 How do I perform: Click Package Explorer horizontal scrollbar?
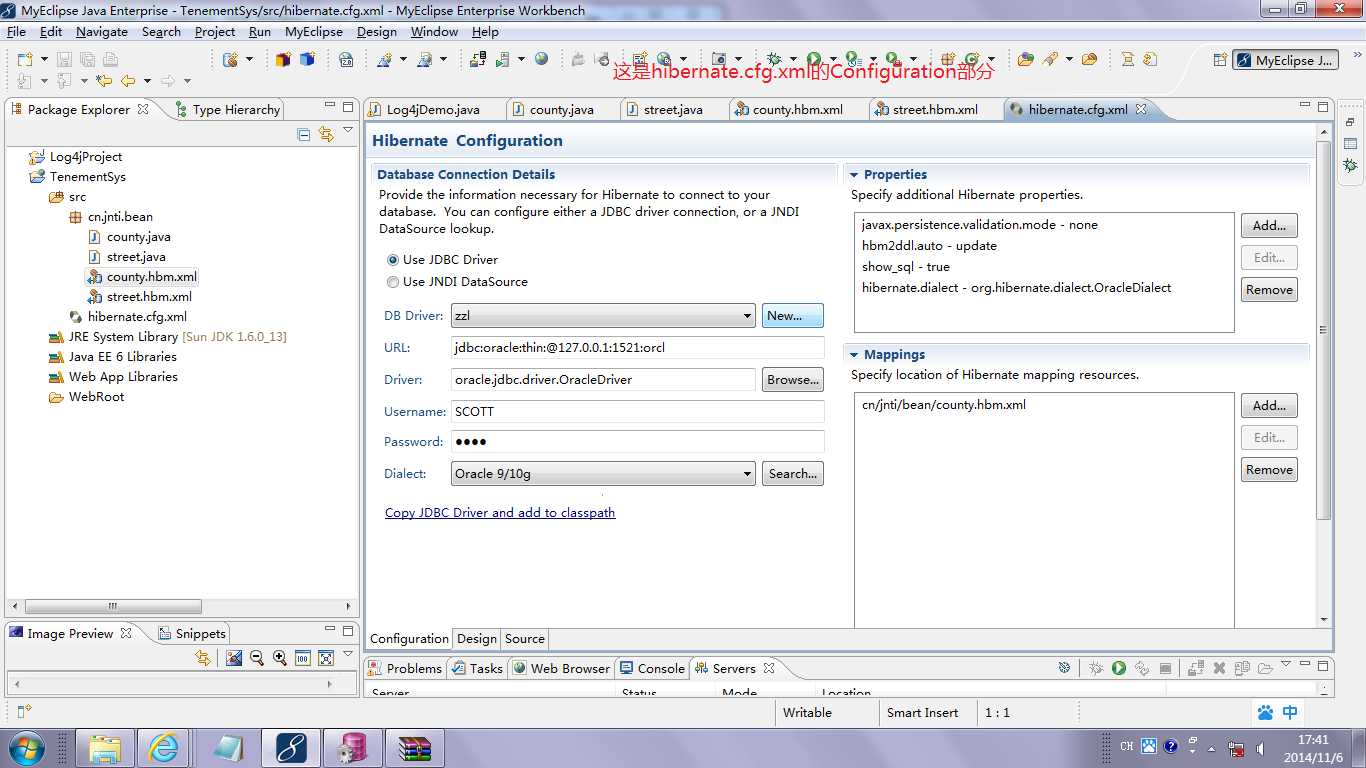[x=113, y=606]
